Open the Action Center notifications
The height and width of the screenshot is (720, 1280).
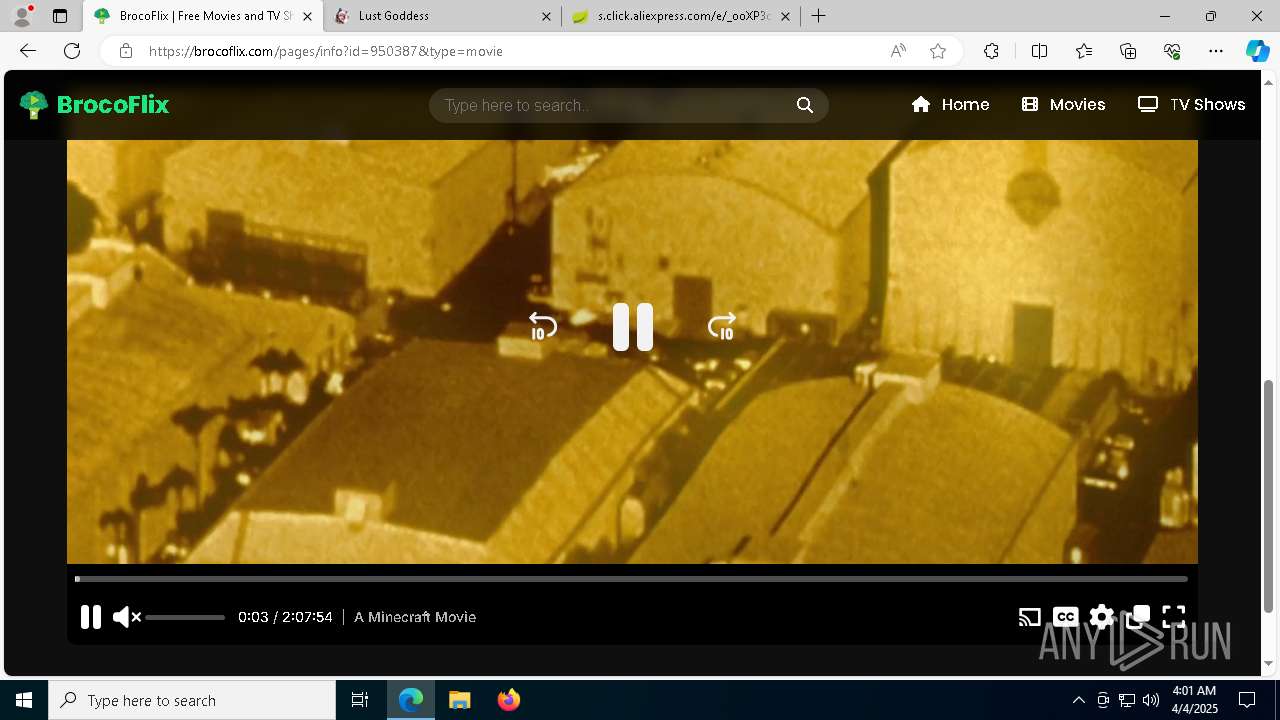pyautogui.click(x=1247, y=700)
